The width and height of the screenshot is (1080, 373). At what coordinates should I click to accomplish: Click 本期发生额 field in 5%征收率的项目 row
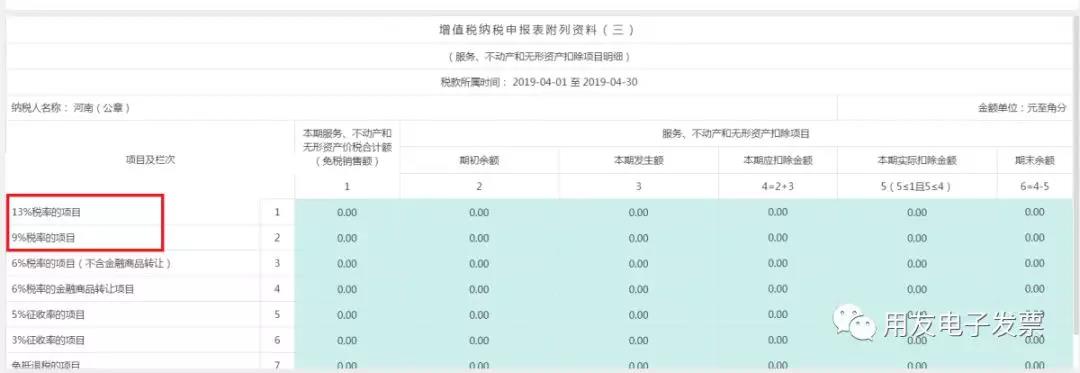click(638, 315)
